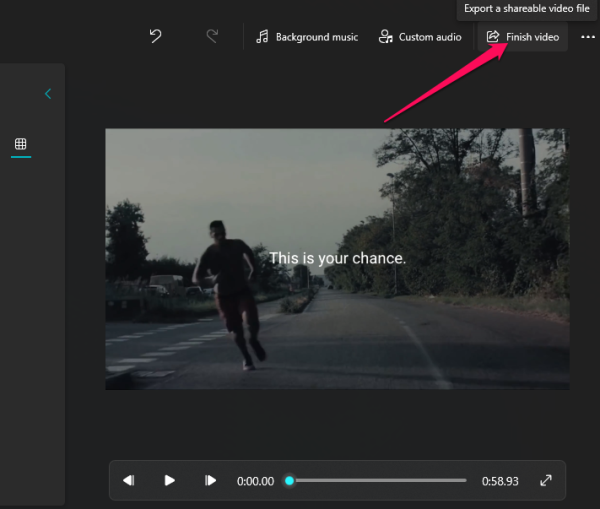This screenshot has width=600, height=509.
Task: Click the seek bar playhead handle
Action: coord(290,480)
